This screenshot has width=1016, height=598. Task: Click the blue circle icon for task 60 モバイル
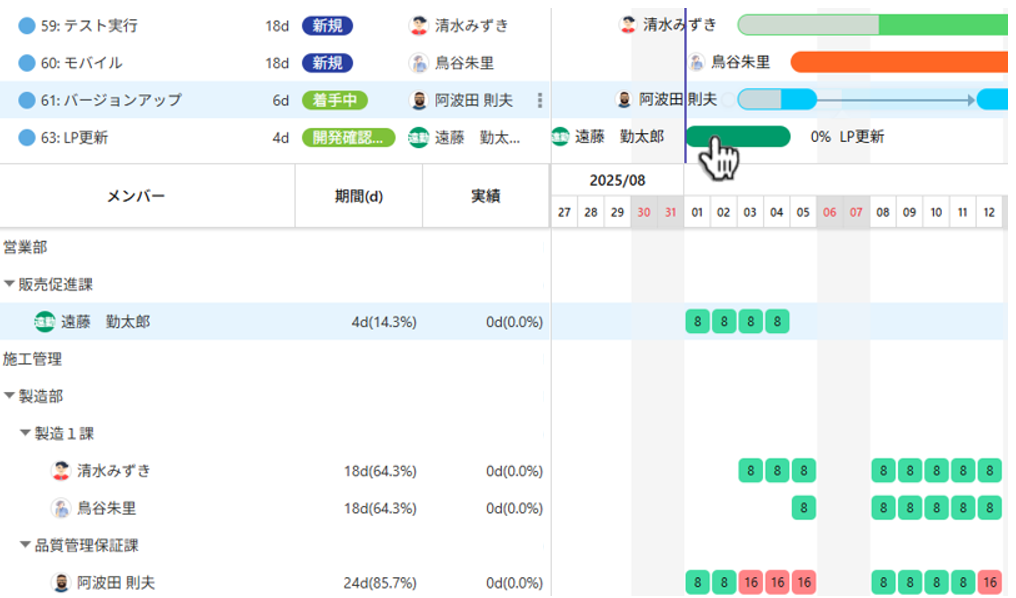pos(27,63)
